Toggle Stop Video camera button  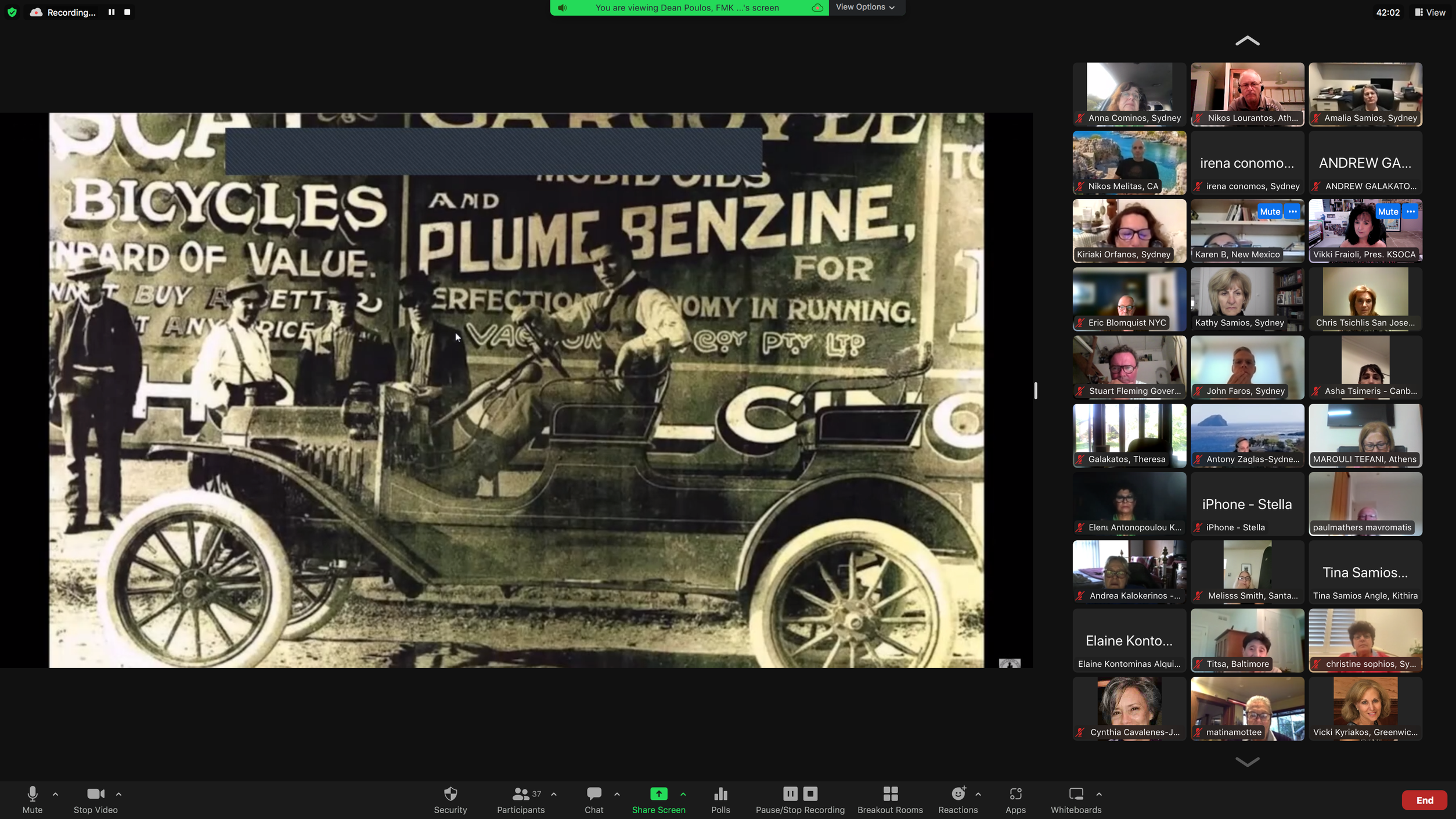tap(95, 794)
